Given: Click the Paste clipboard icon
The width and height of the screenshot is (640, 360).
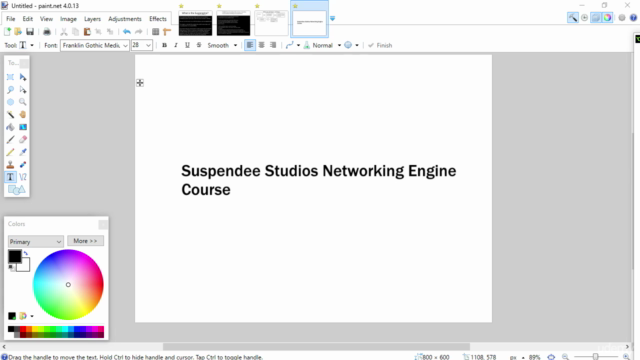Looking at the screenshot, I should pyautogui.click(x=87, y=32).
